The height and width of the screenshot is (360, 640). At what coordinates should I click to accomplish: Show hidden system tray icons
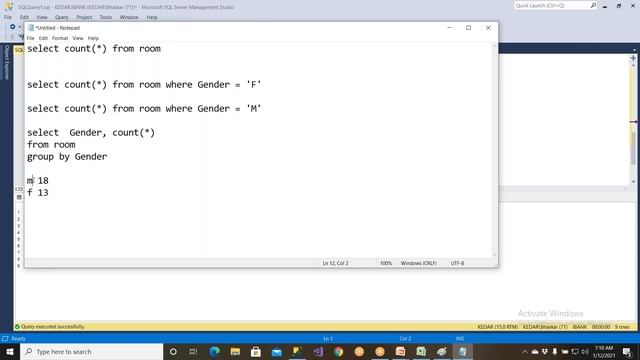click(x=525, y=351)
